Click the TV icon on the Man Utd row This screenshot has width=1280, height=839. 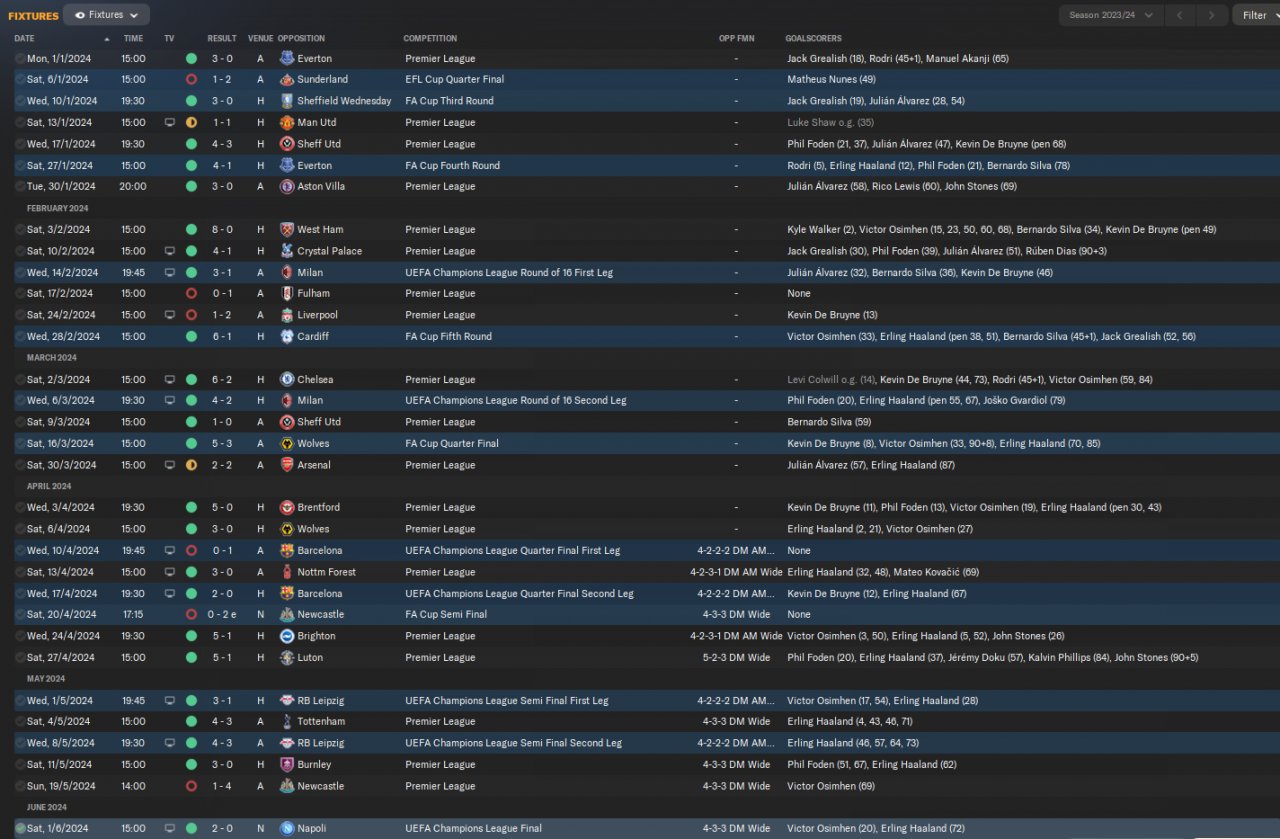coord(170,123)
